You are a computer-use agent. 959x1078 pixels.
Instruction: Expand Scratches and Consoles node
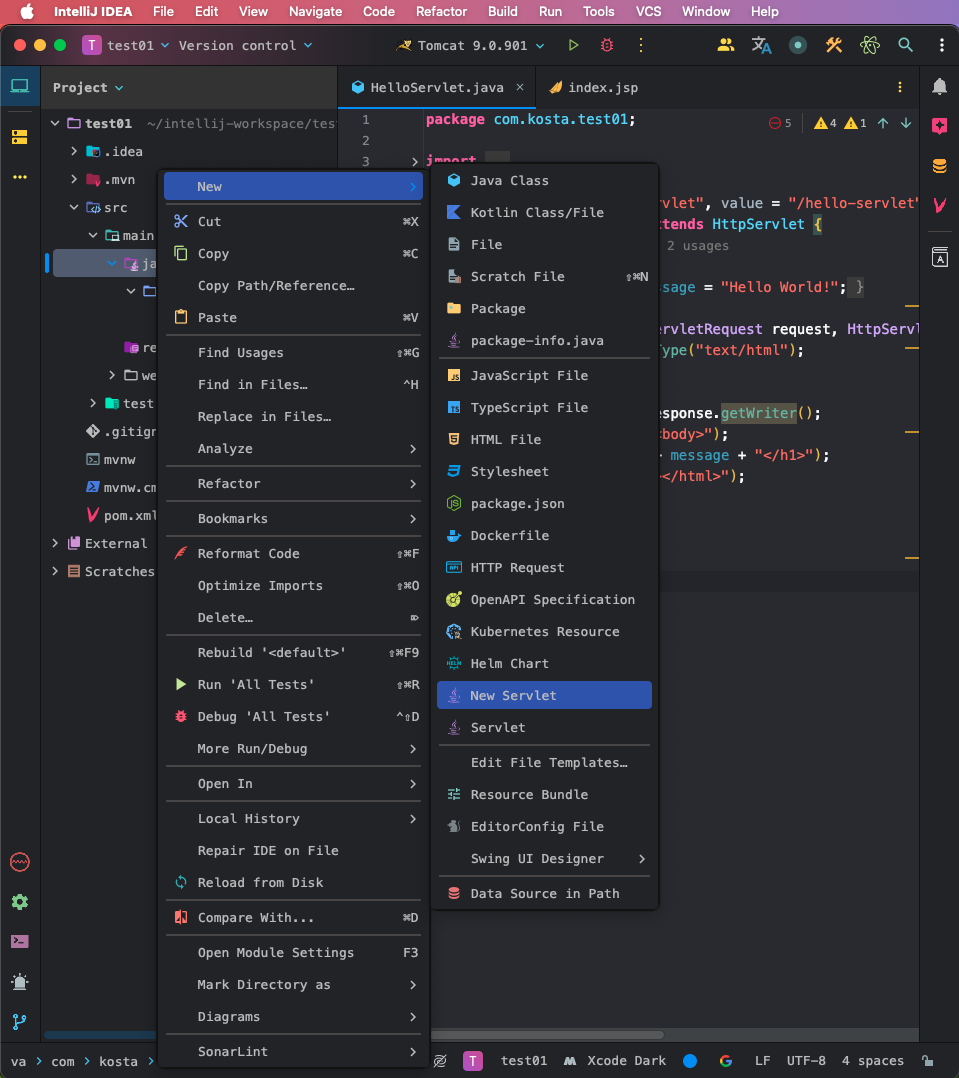point(55,571)
